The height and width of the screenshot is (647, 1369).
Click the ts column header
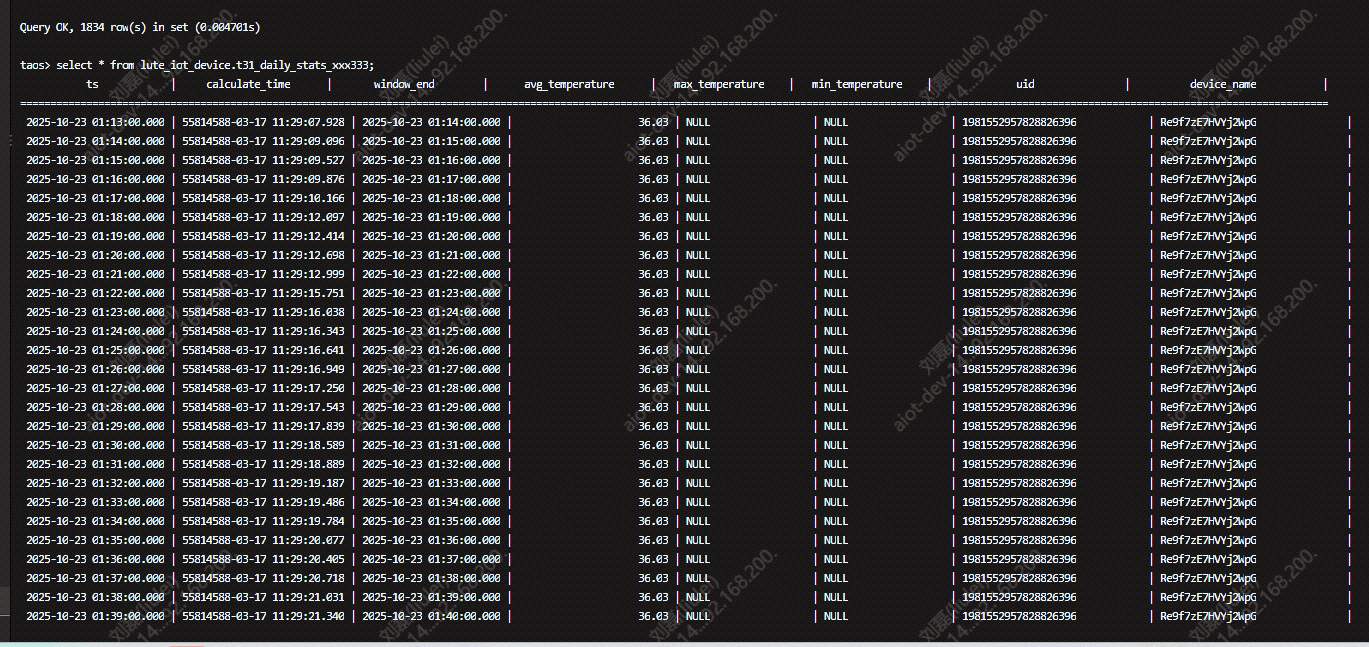[x=92, y=85]
